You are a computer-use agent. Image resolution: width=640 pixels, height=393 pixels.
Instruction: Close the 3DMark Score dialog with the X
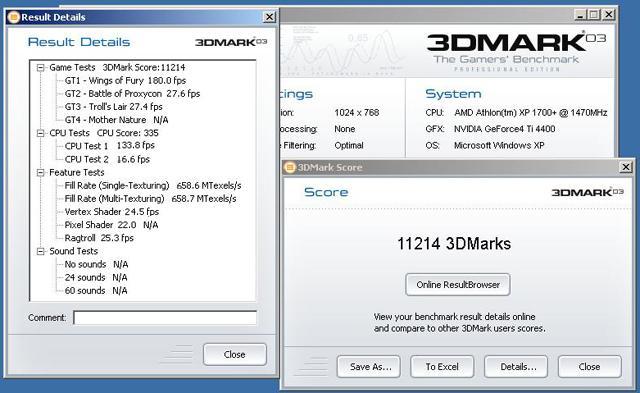click(626, 167)
